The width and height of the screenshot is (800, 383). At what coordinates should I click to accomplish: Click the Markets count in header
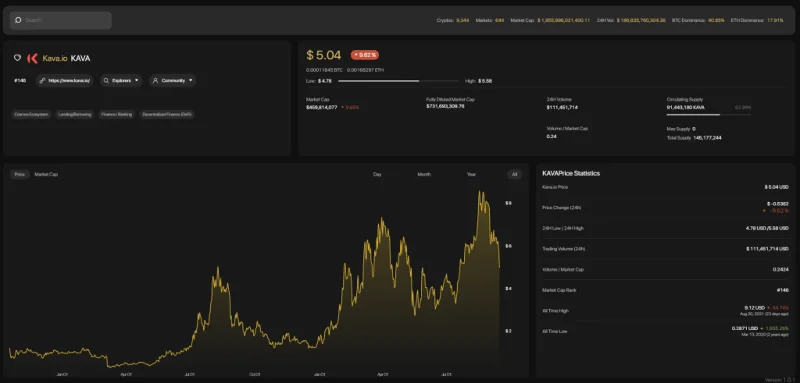499,20
